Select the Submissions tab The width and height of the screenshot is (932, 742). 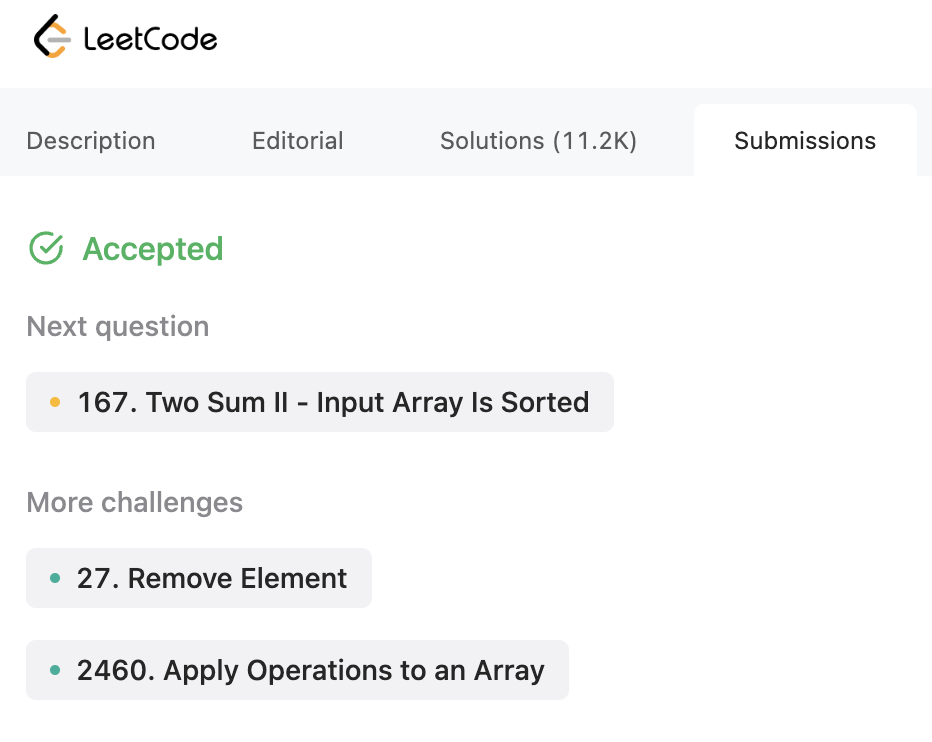tap(805, 141)
